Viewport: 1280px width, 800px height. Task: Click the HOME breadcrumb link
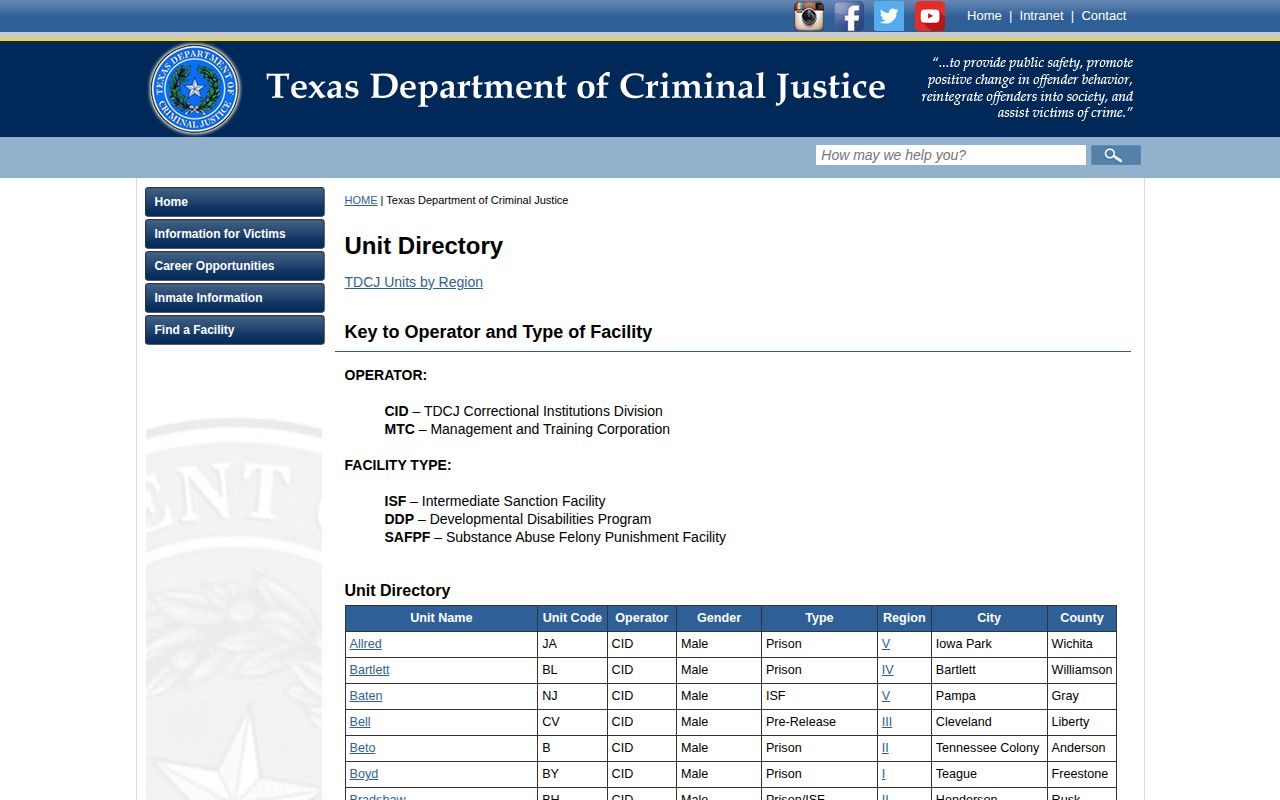tap(361, 200)
